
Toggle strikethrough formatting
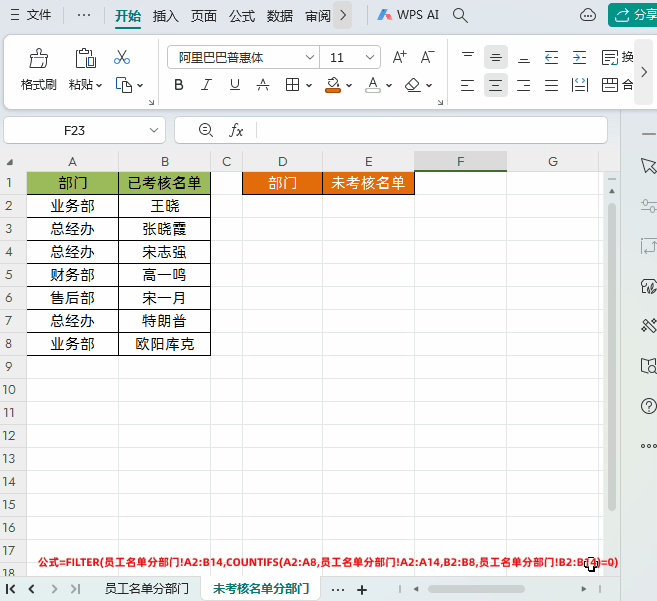click(x=263, y=85)
